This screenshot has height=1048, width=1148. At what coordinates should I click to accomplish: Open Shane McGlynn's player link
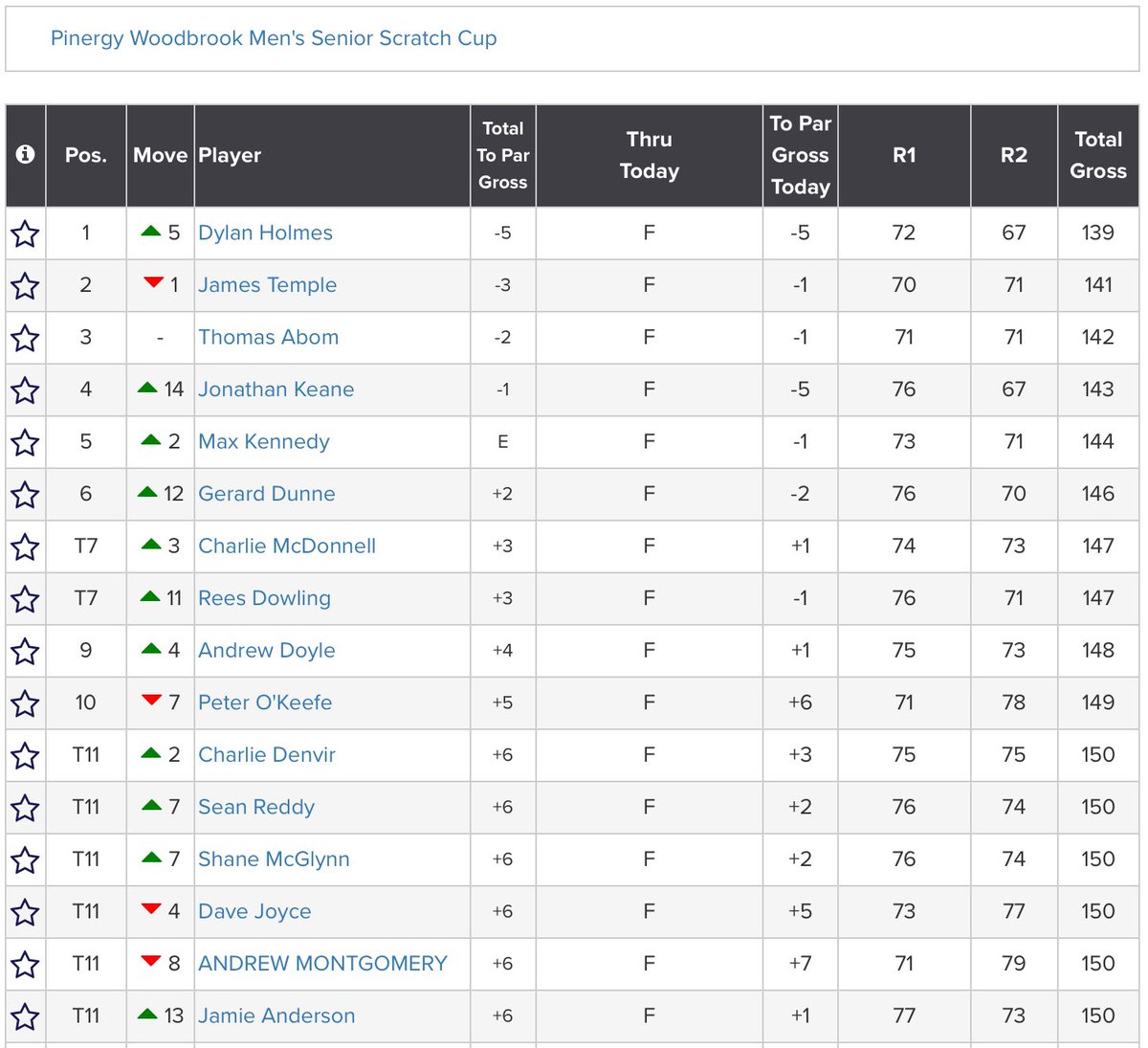[274, 858]
